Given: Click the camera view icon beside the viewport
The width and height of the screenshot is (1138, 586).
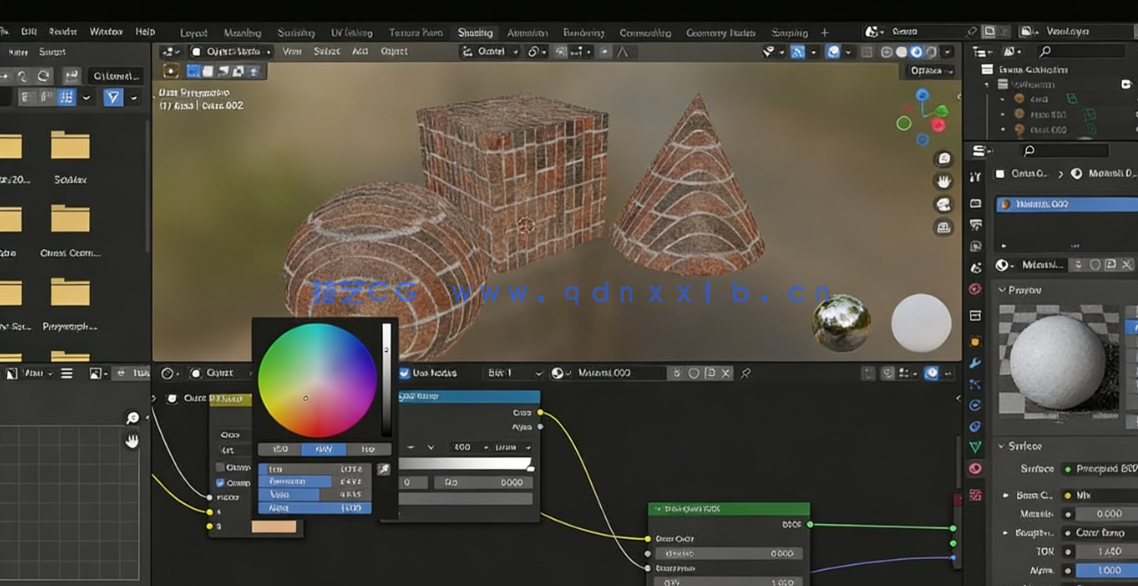Looking at the screenshot, I should click(x=941, y=202).
